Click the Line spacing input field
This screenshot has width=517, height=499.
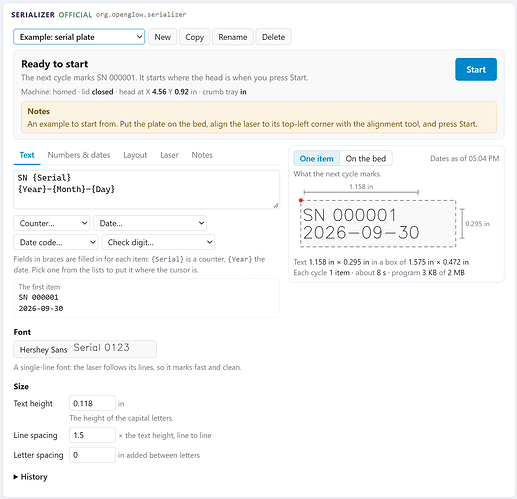(x=92, y=435)
